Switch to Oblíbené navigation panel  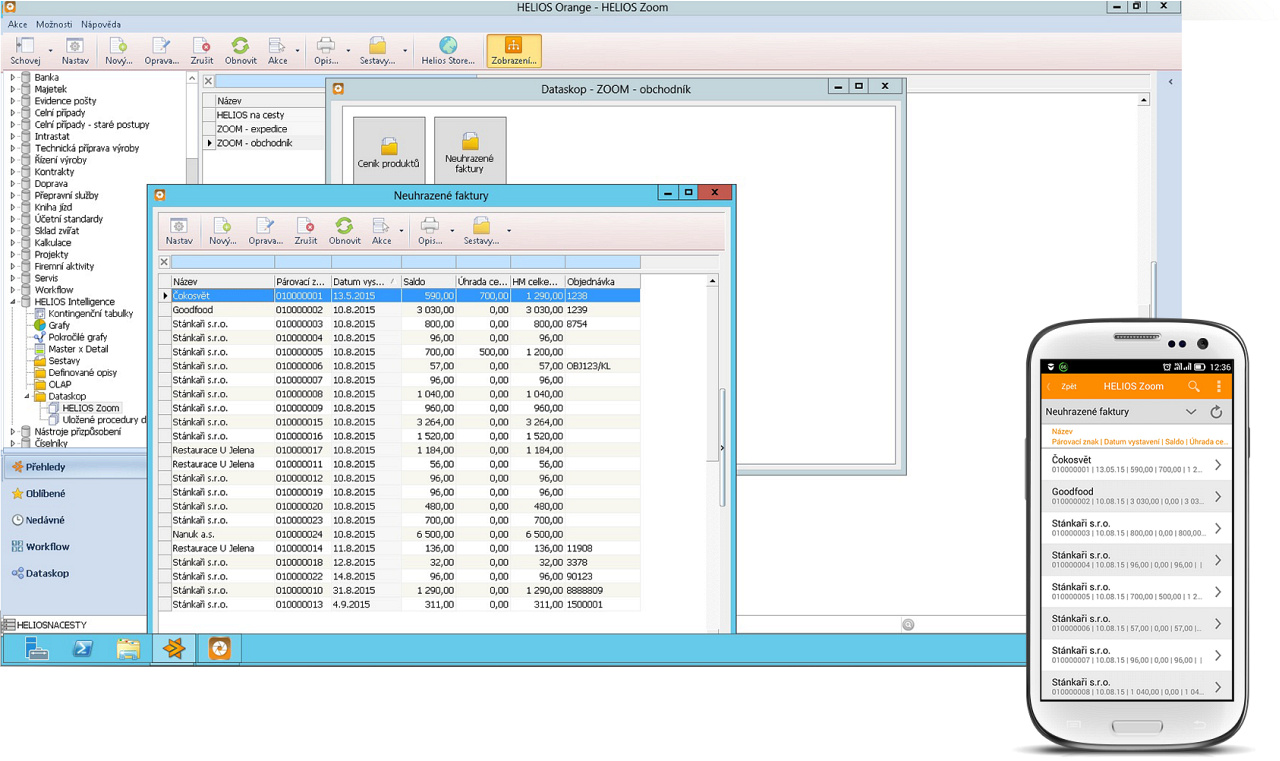(75, 494)
